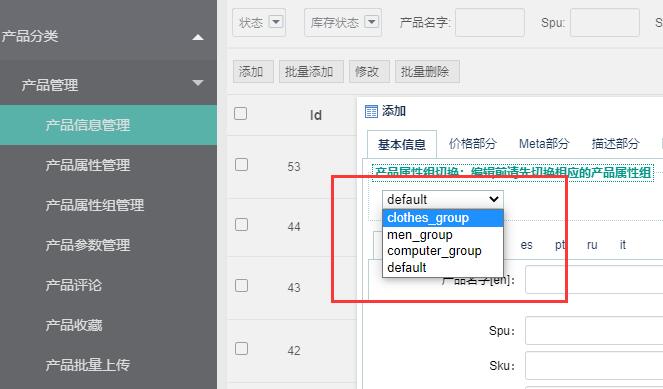Switch to the 价格部分 tab
The height and width of the screenshot is (389, 663).
pyautogui.click(x=472, y=144)
